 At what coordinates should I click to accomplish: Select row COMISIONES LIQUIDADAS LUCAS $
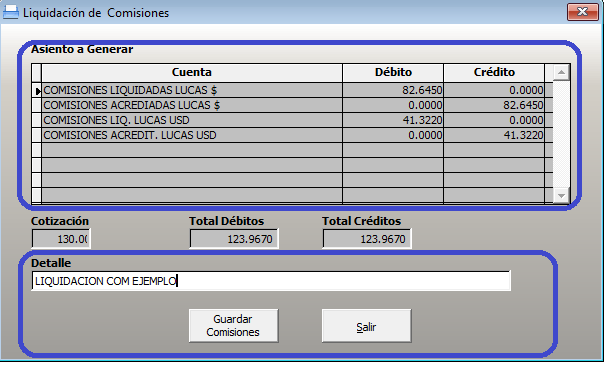[x=293, y=90]
